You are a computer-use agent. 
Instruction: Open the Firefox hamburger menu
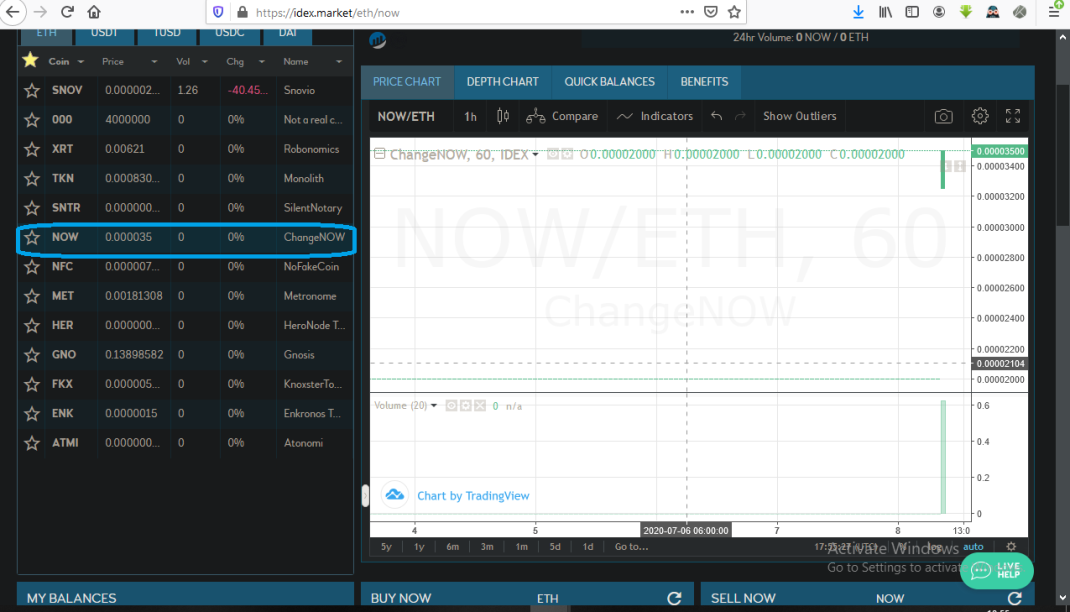pos(1054,12)
